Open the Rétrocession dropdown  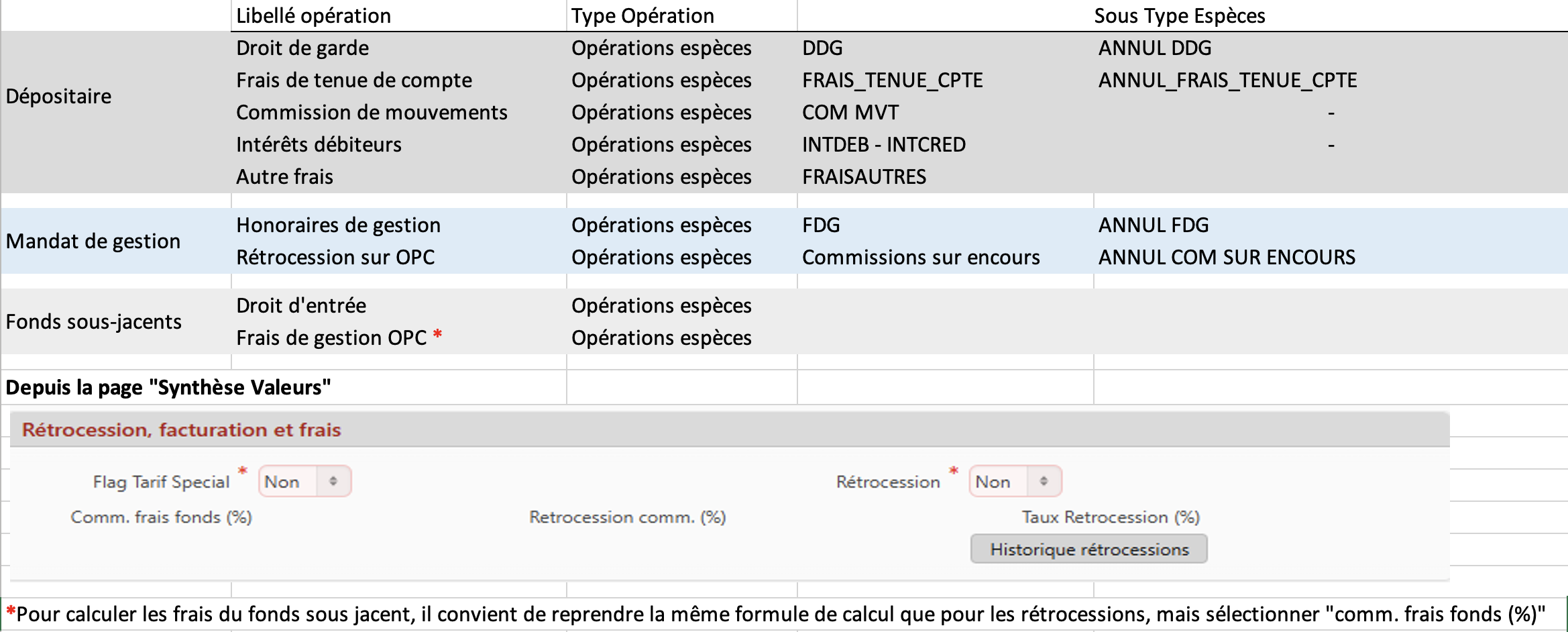coord(1015,482)
